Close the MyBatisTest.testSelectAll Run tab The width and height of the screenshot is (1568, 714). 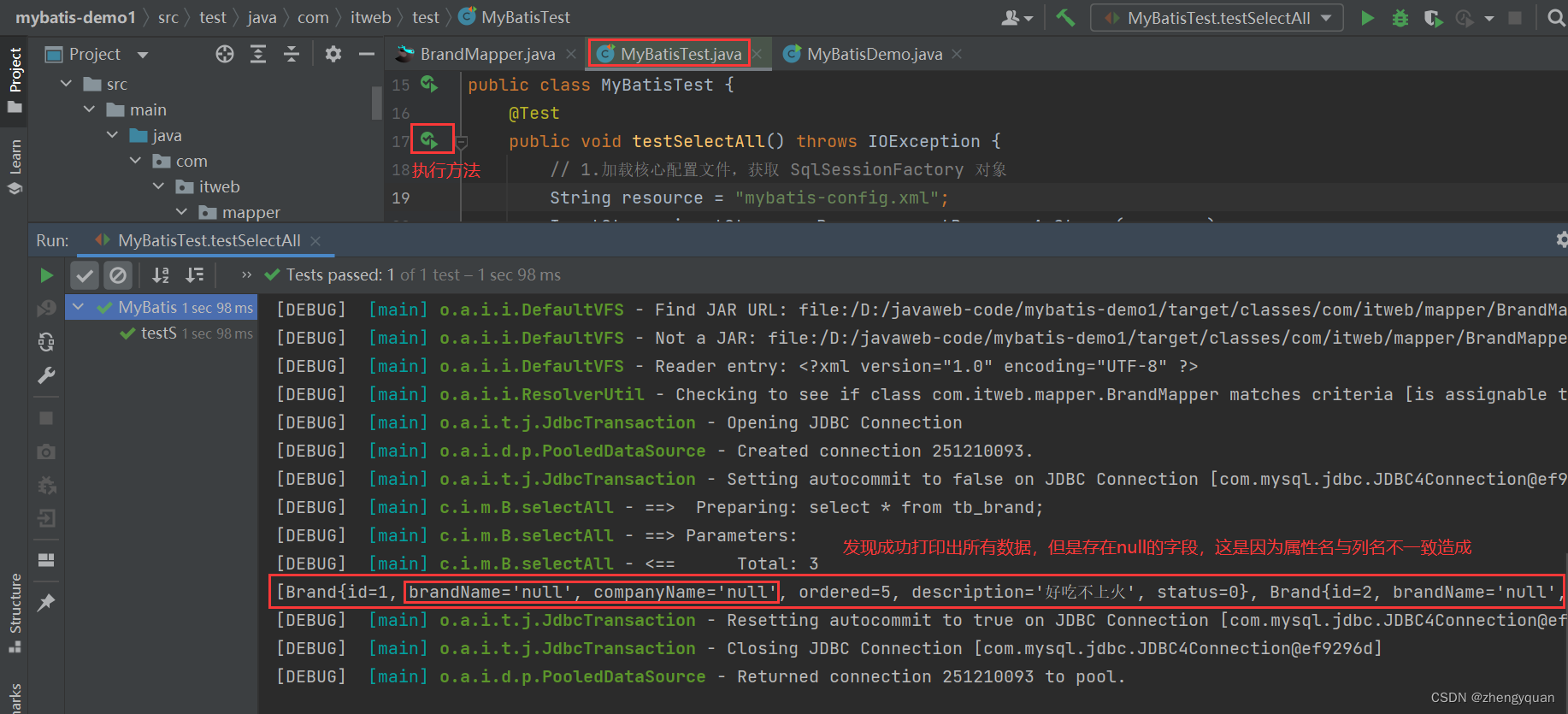pyautogui.click(x=315, y=241)
